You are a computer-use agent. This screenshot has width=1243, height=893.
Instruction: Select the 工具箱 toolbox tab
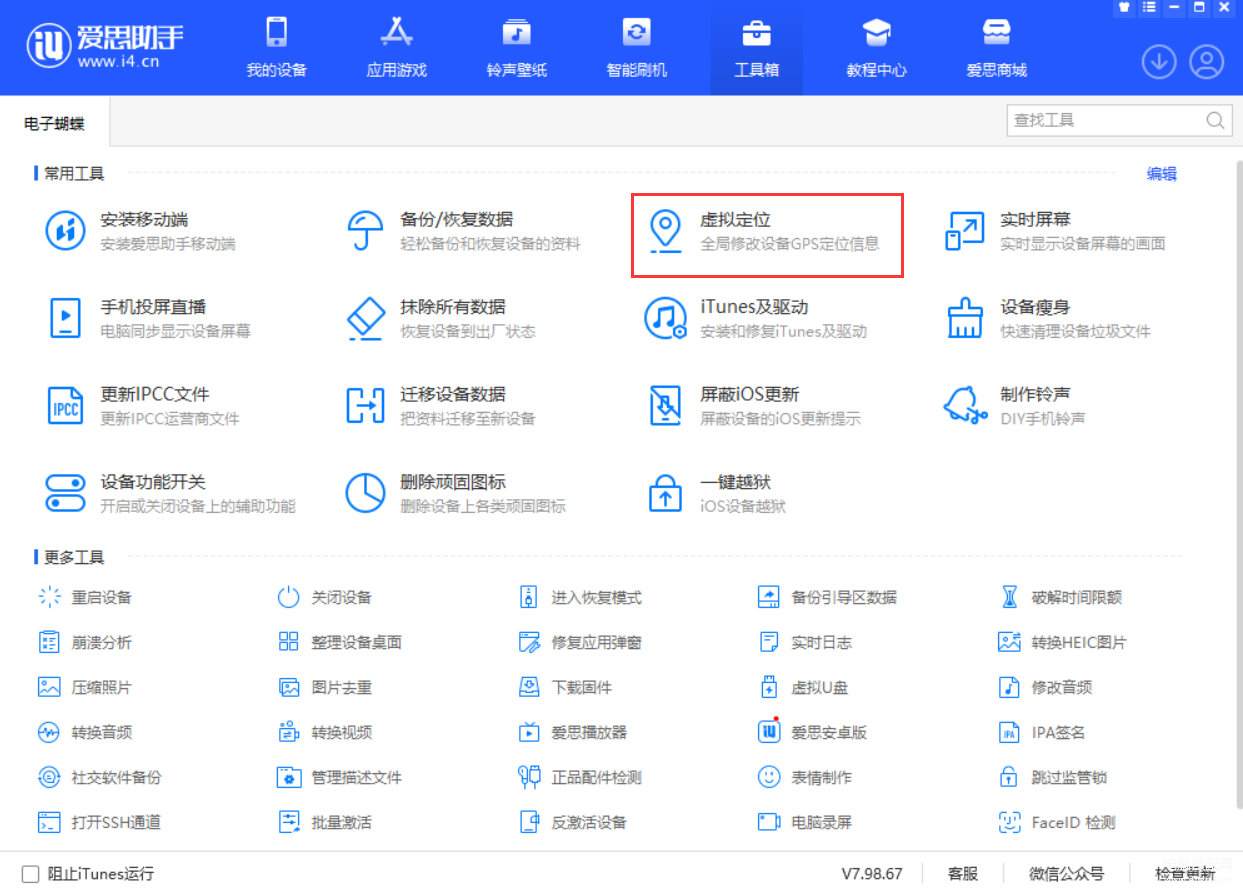756,48
